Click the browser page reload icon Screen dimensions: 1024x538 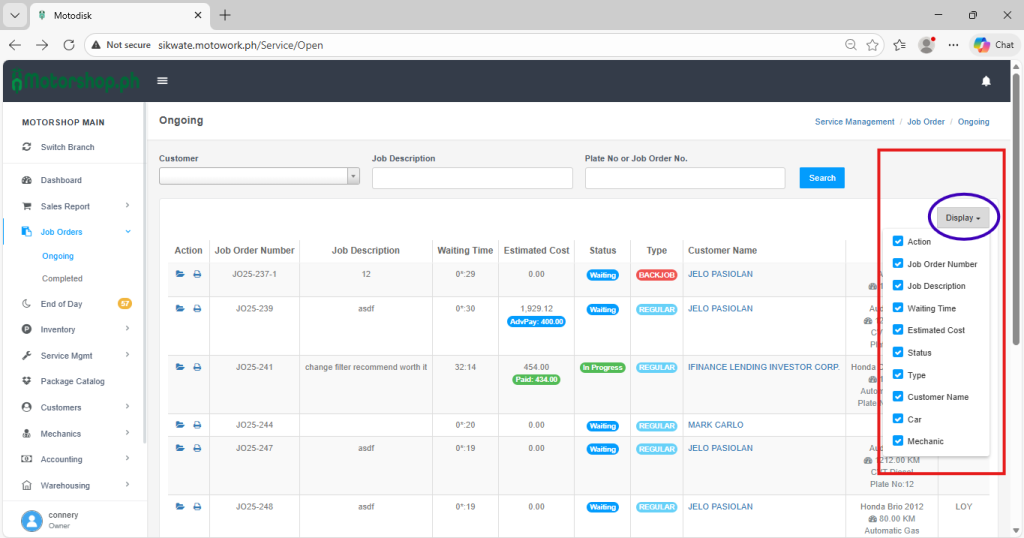69,45
